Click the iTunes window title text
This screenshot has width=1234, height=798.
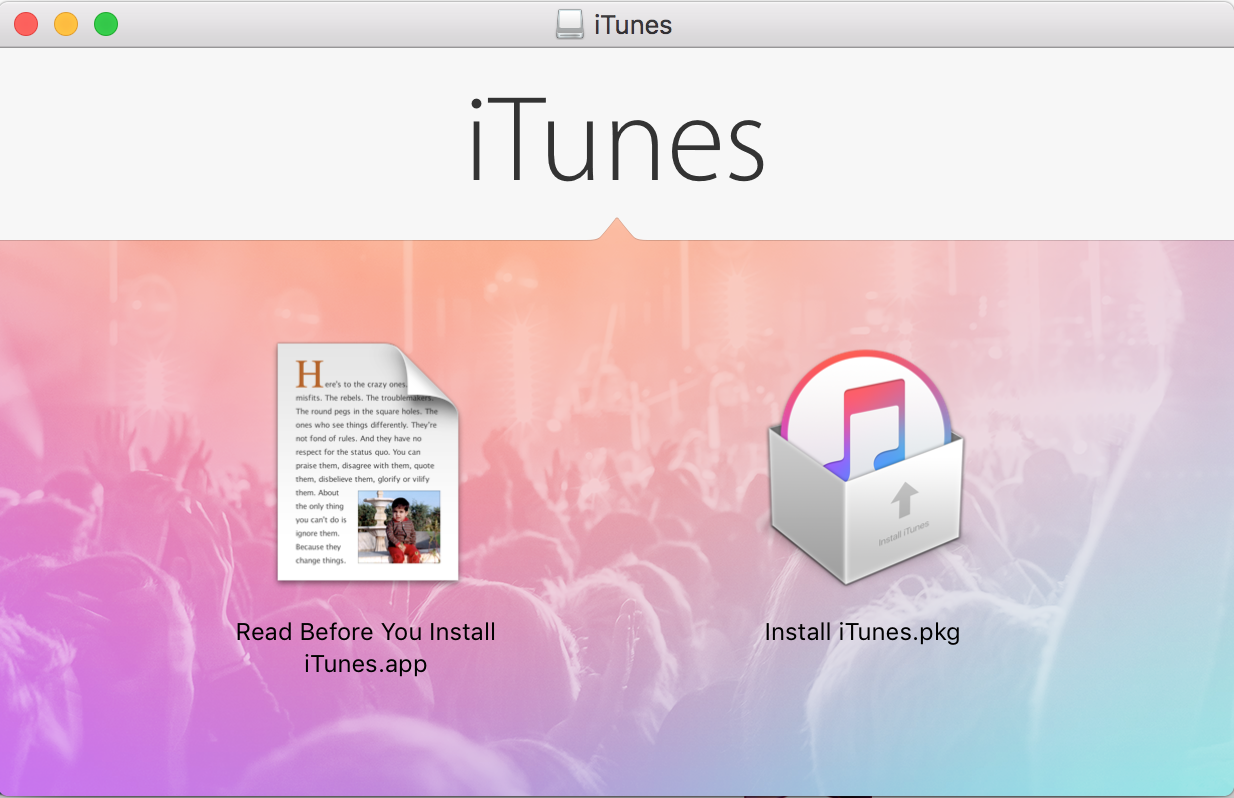click(x=633, y=24)
